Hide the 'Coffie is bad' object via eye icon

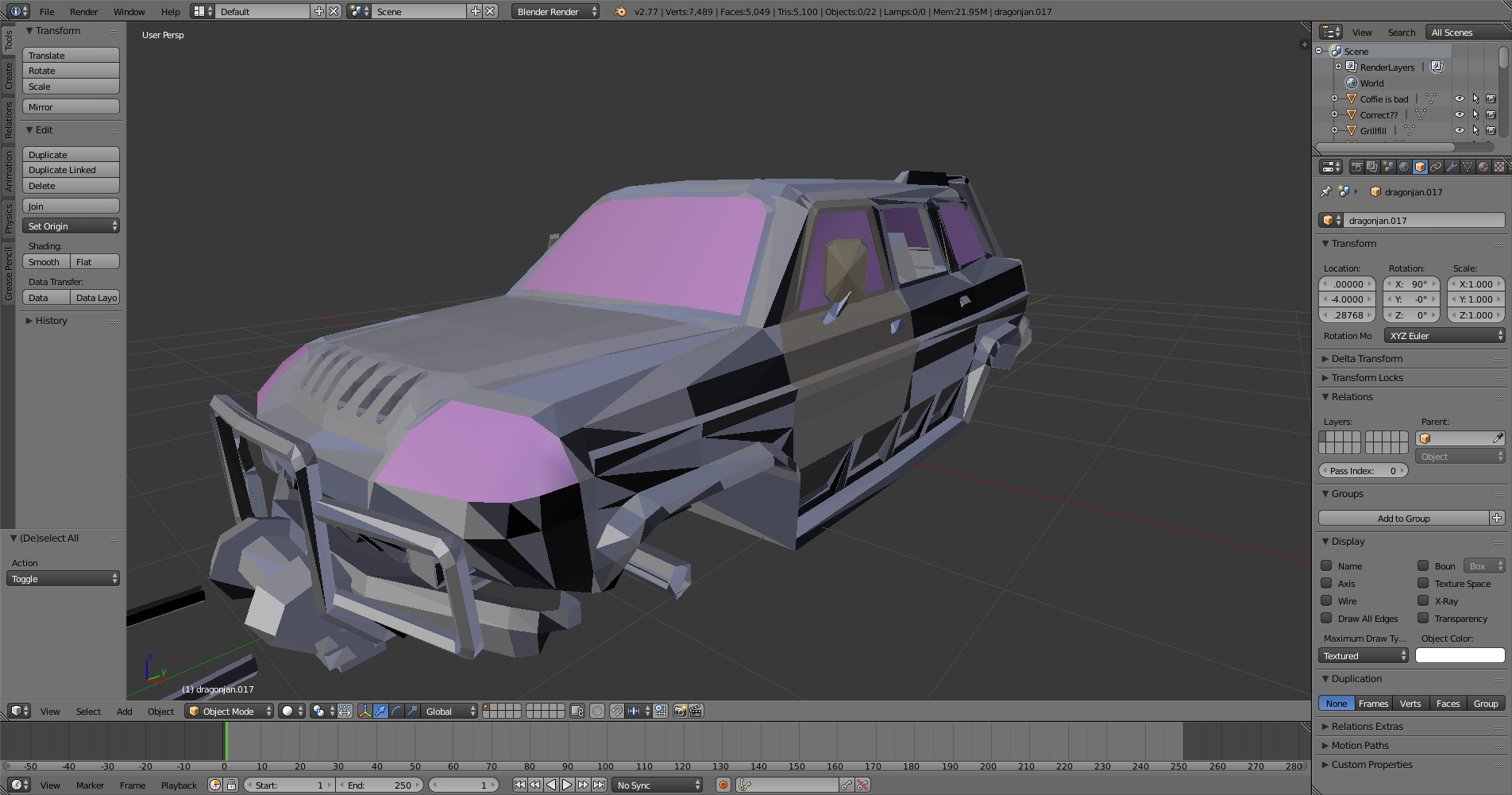(x=1459, y=99)
